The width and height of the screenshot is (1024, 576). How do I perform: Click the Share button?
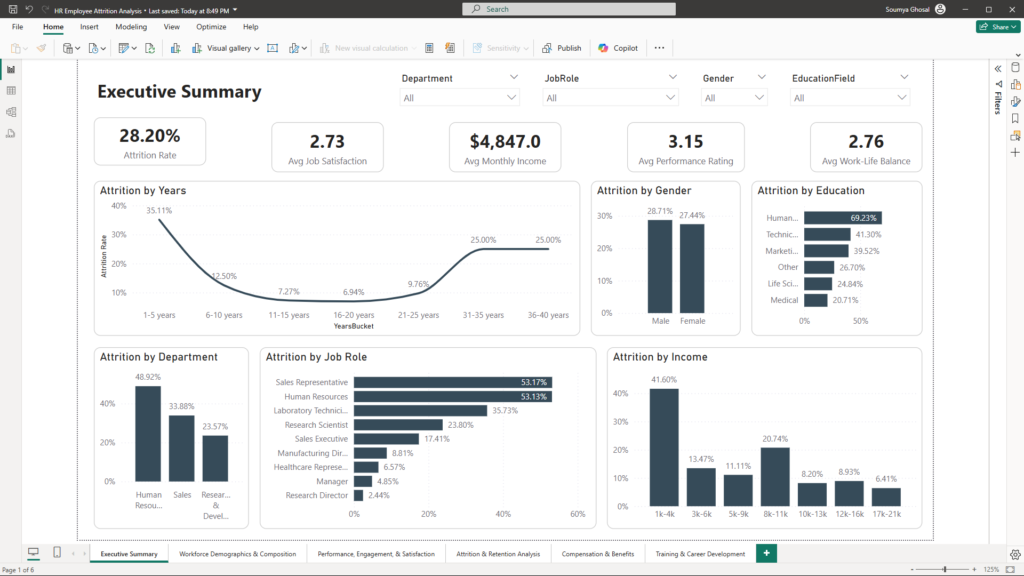[x=997, y=27]
